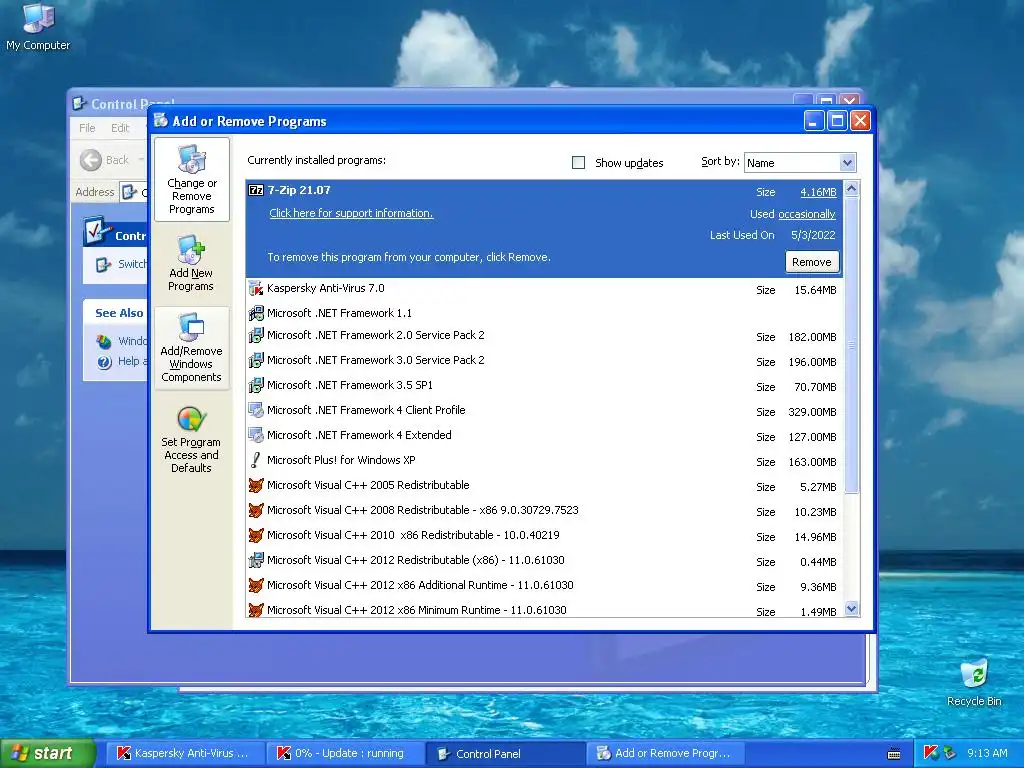Image resolution: width=1024 pixels, height=768 pixels.
Task: Select Microsoft .NET Framework 1.1 row text
Action: click(340, 313)
